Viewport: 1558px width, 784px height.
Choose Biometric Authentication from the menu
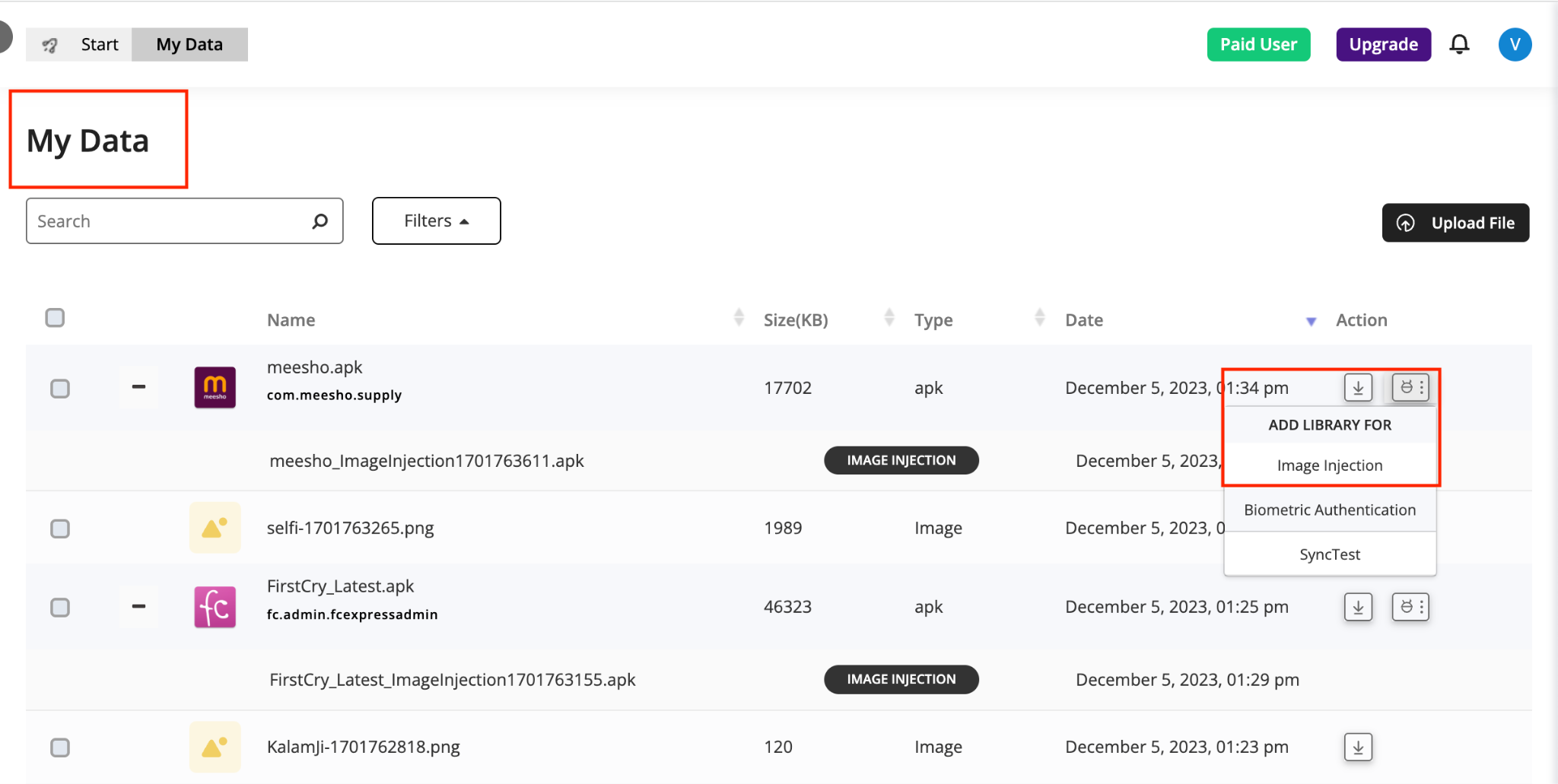pos(1330,510)
